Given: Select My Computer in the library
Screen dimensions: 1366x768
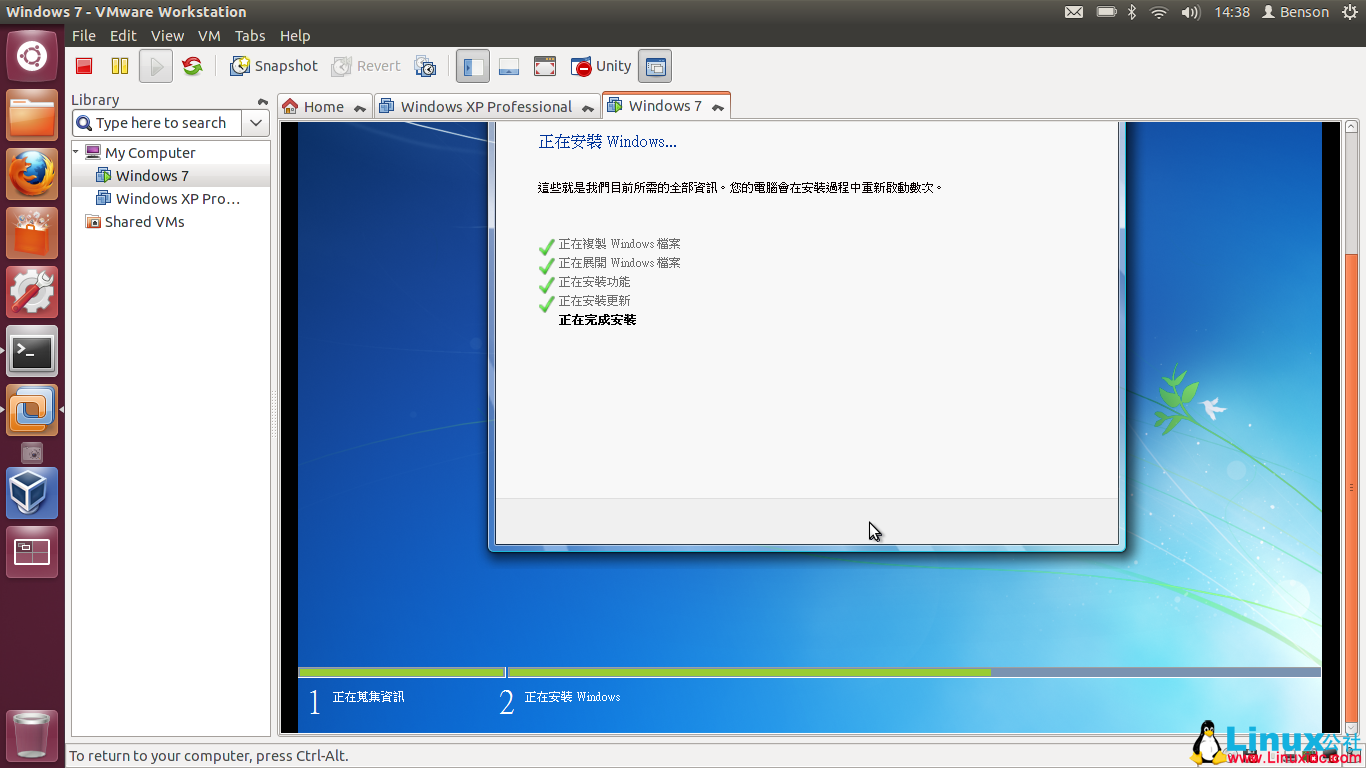Looking at the screenshot, I should [x=150, y=153].
